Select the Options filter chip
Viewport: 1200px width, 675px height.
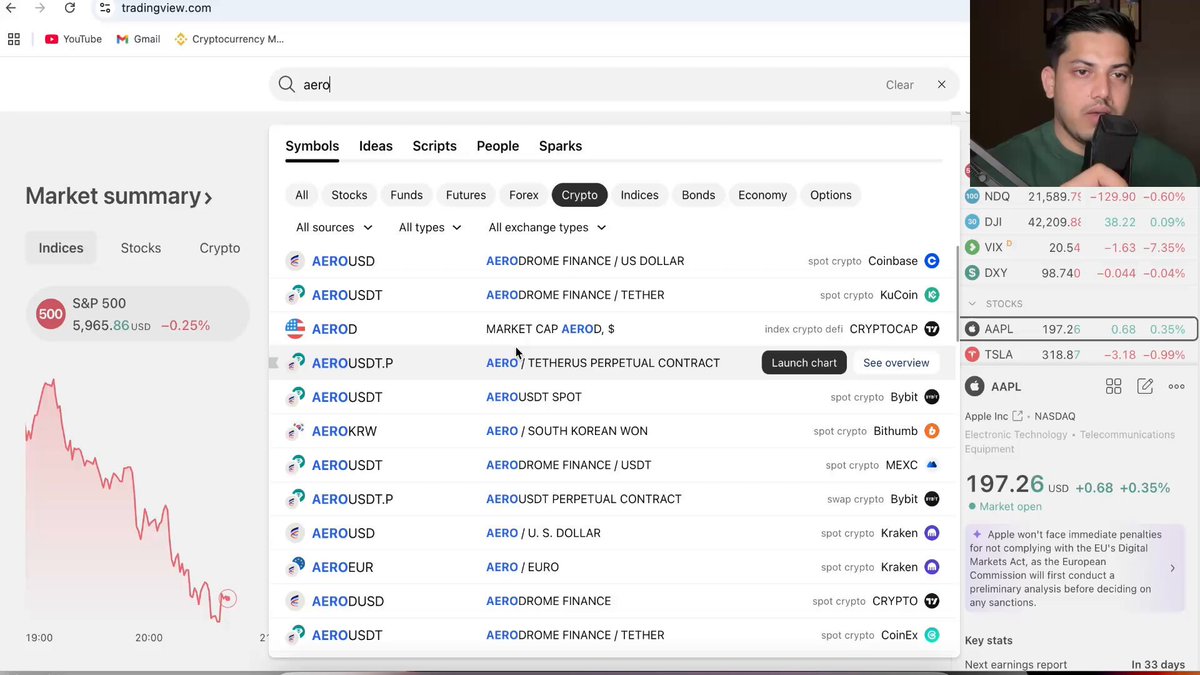coord(831,195)
